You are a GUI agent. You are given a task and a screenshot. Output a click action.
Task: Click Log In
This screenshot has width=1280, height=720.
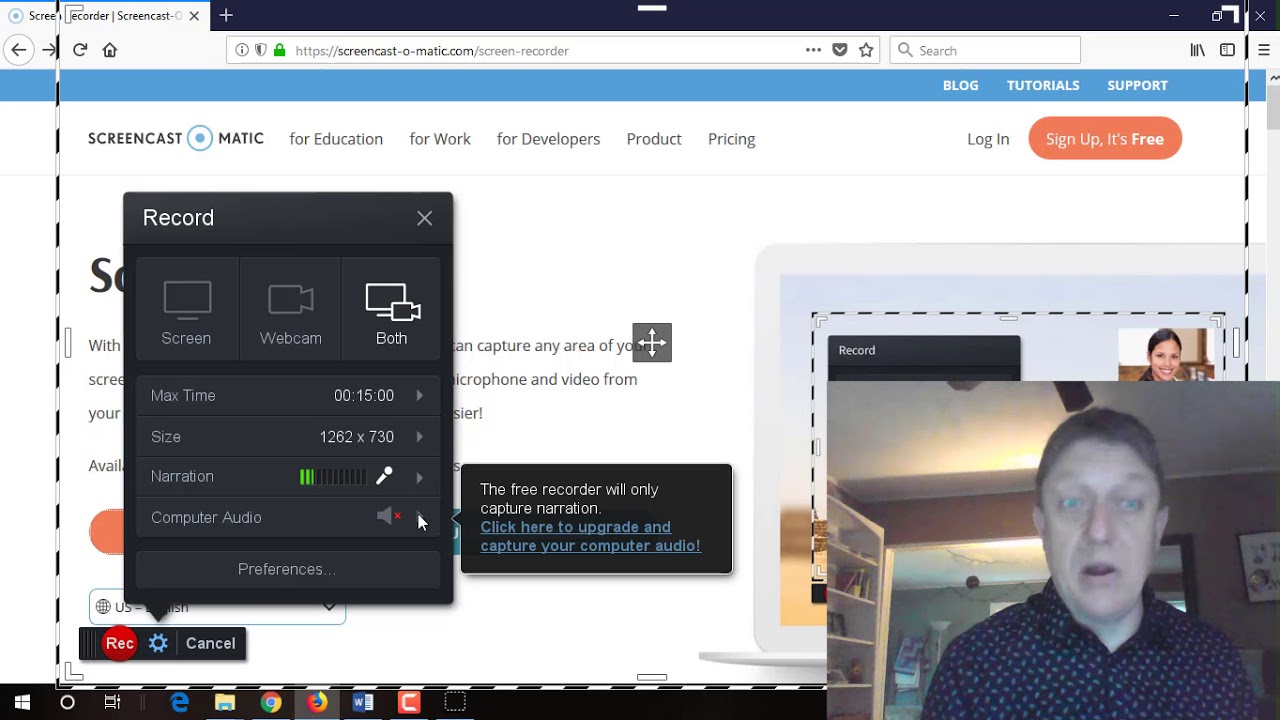point(988,139)
